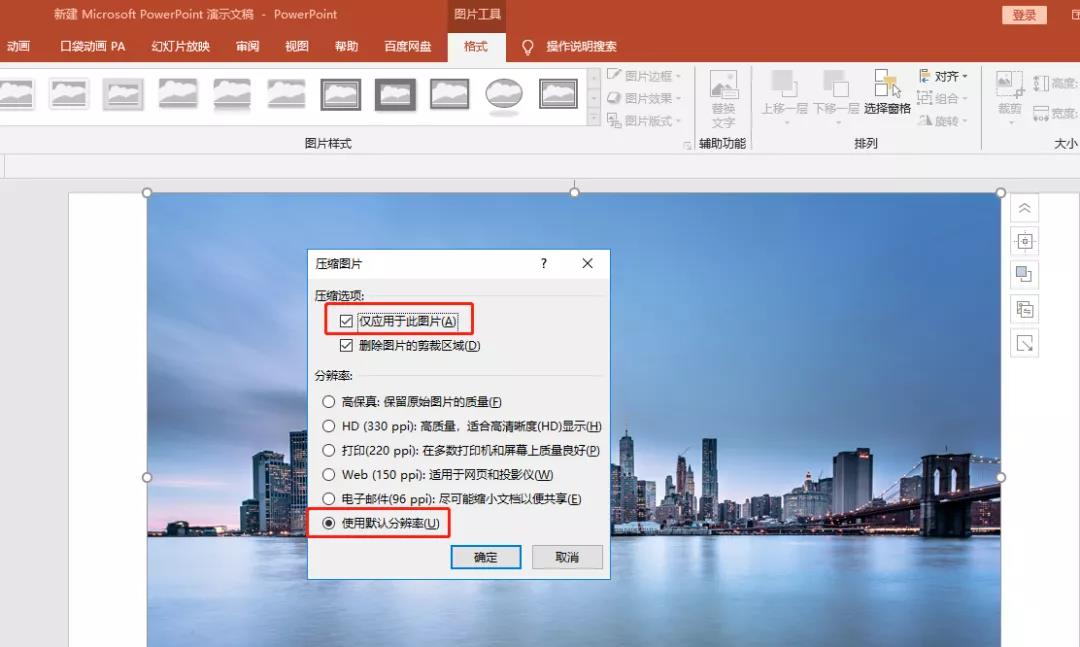Apply oval picture style thumbnail
This screenshot has width=1080, height=647.
coord(503,94)
